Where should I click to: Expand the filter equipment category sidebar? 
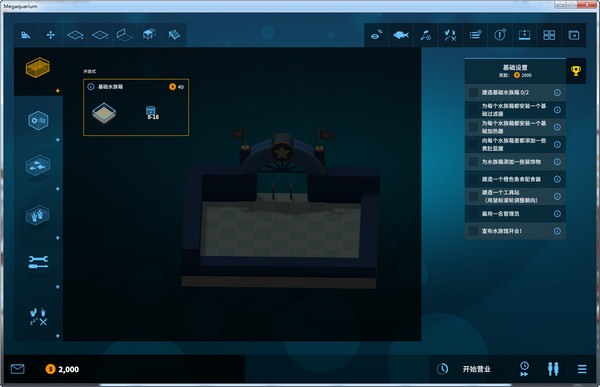tap(38, 121)
